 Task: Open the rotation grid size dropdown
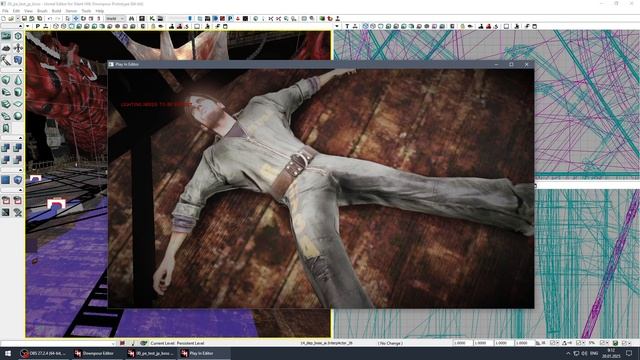pyautogui.click(x=584, y=343)
